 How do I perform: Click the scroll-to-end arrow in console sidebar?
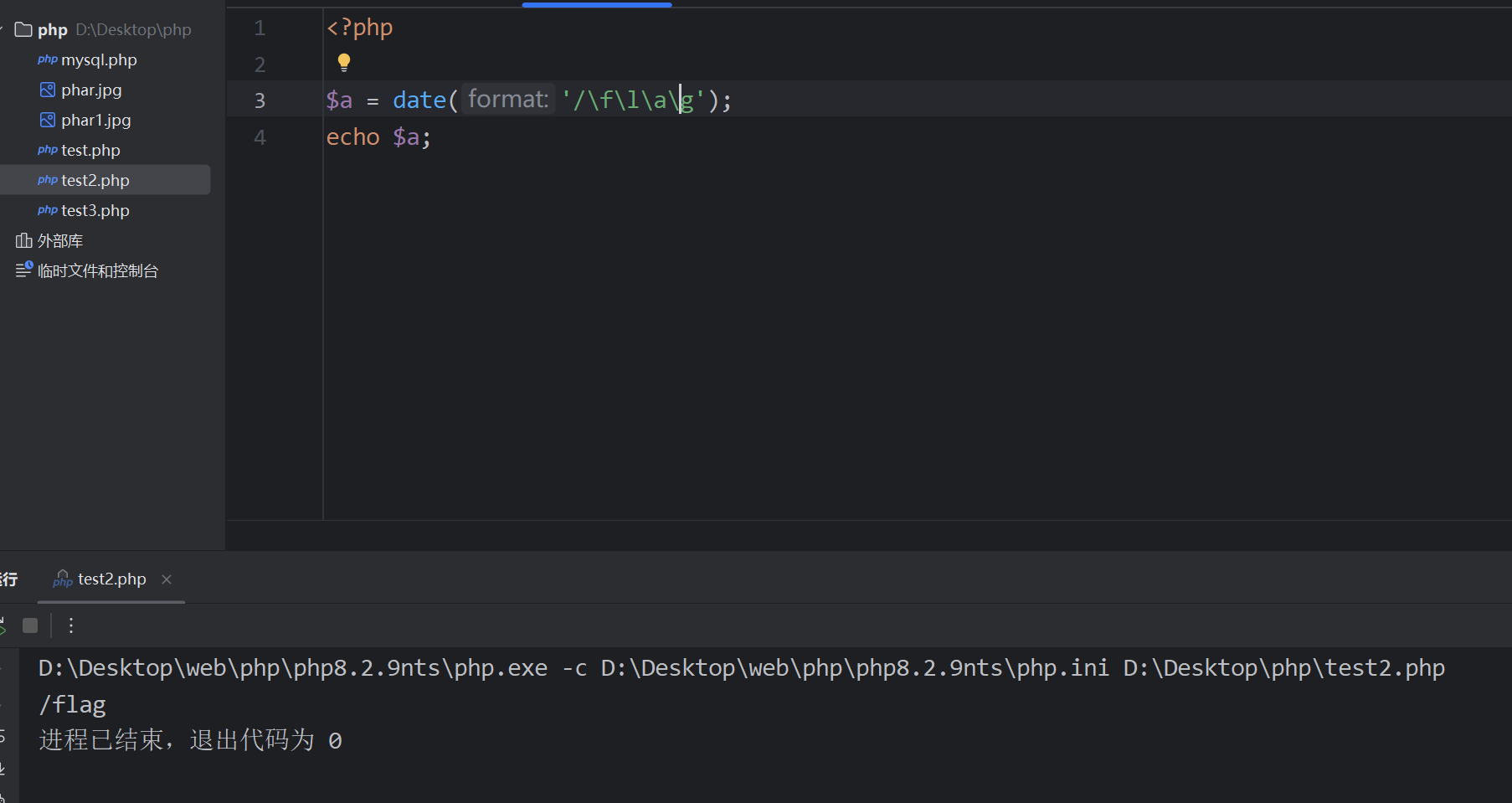click(x=3, y=768)
